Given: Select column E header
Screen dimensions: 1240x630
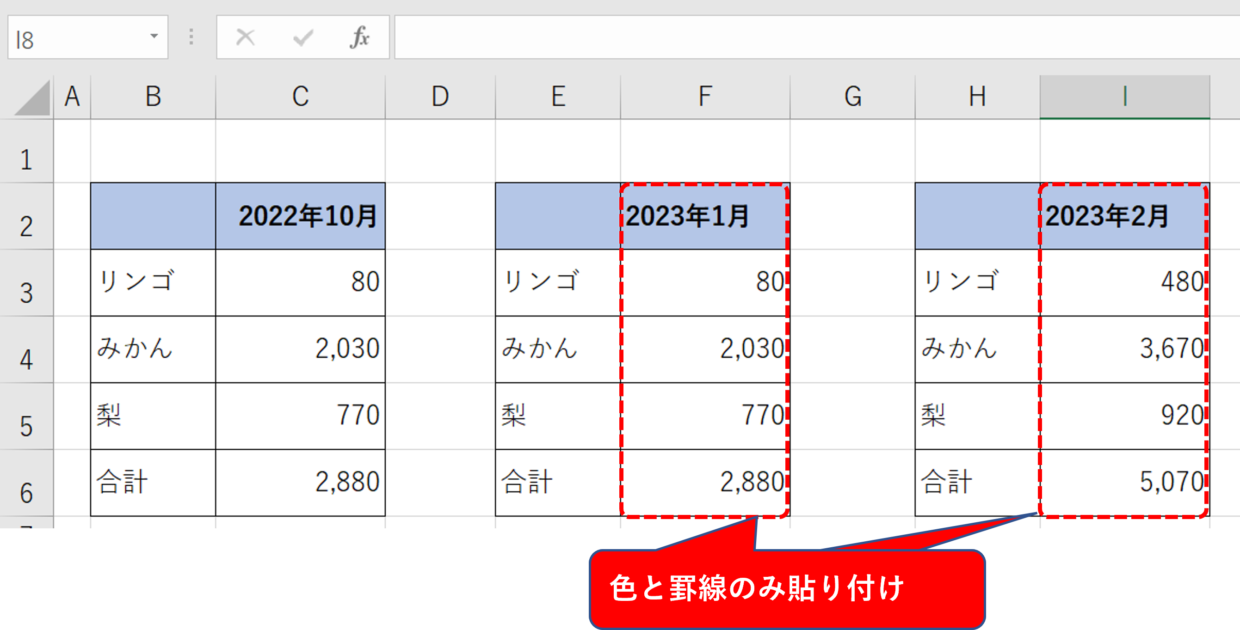Looking at the screenshot, I should pos(558,96).
